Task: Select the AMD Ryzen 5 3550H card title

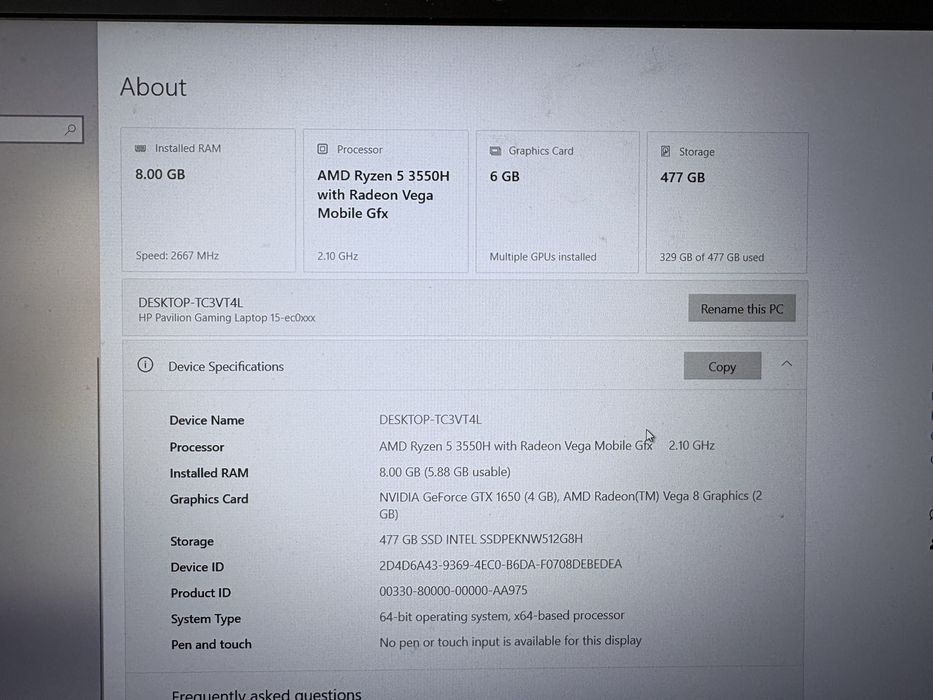Action: pyautogui.click(x=383, y=195)
